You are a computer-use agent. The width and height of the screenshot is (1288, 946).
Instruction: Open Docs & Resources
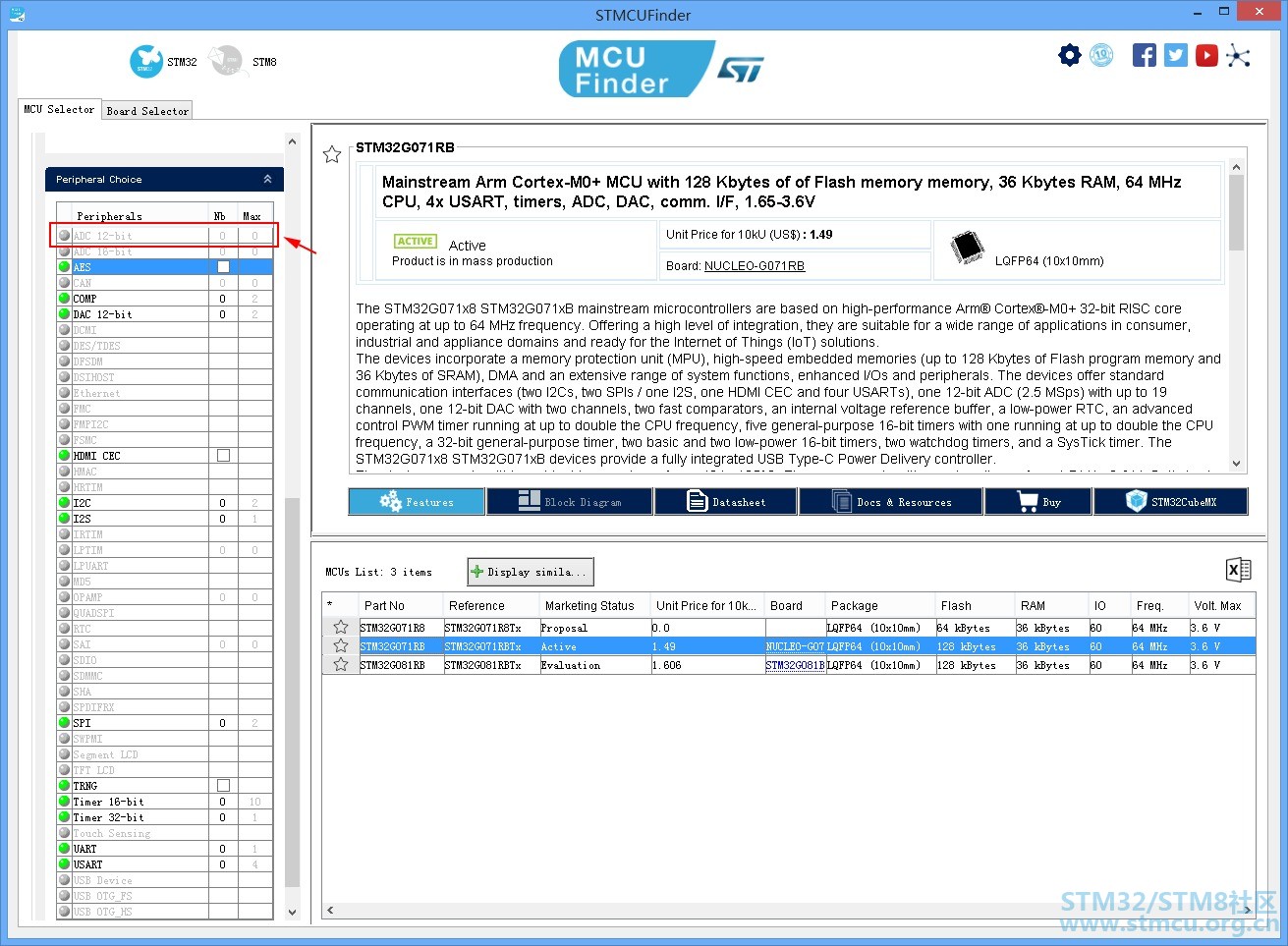pyautogui.click(x=891, y=502)
